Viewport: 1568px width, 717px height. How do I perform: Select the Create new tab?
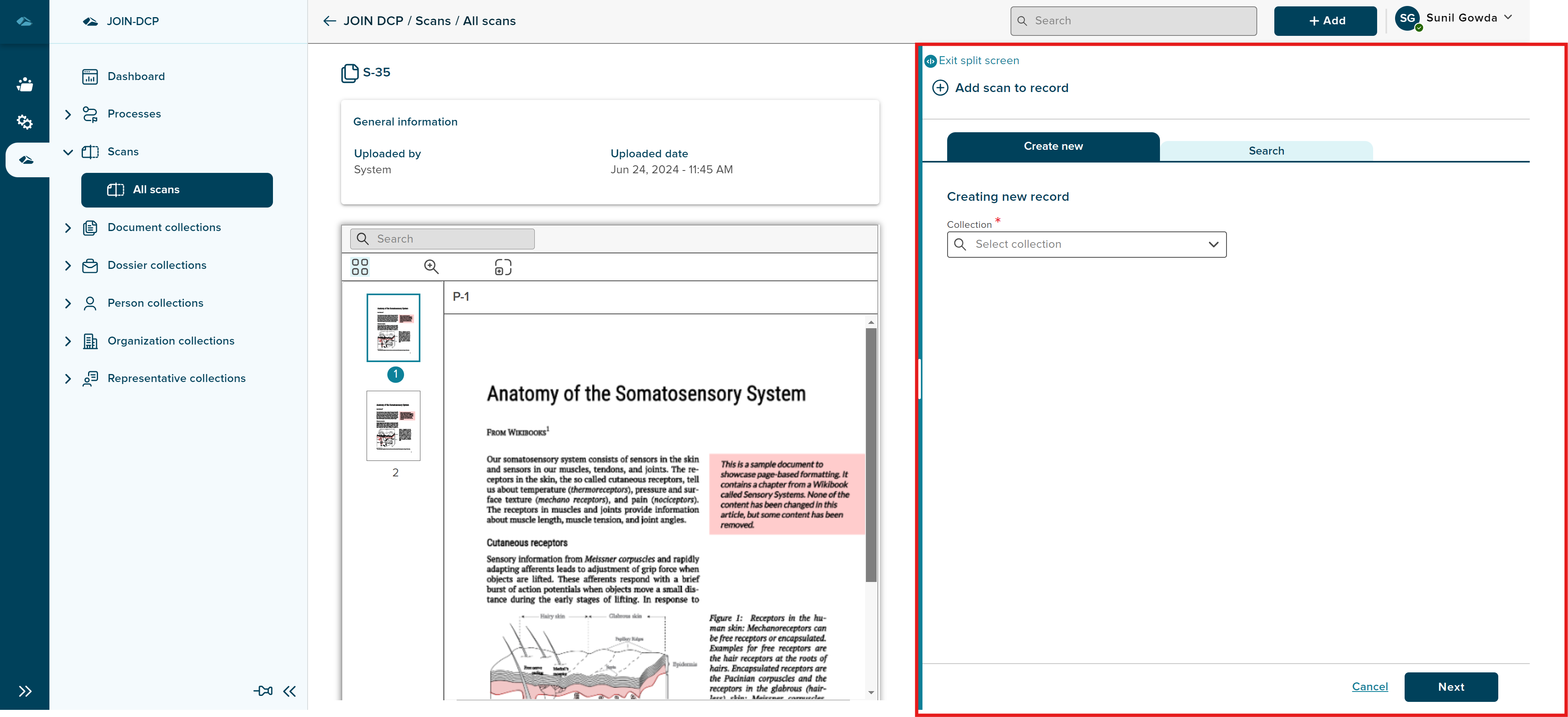[1053, 147]
